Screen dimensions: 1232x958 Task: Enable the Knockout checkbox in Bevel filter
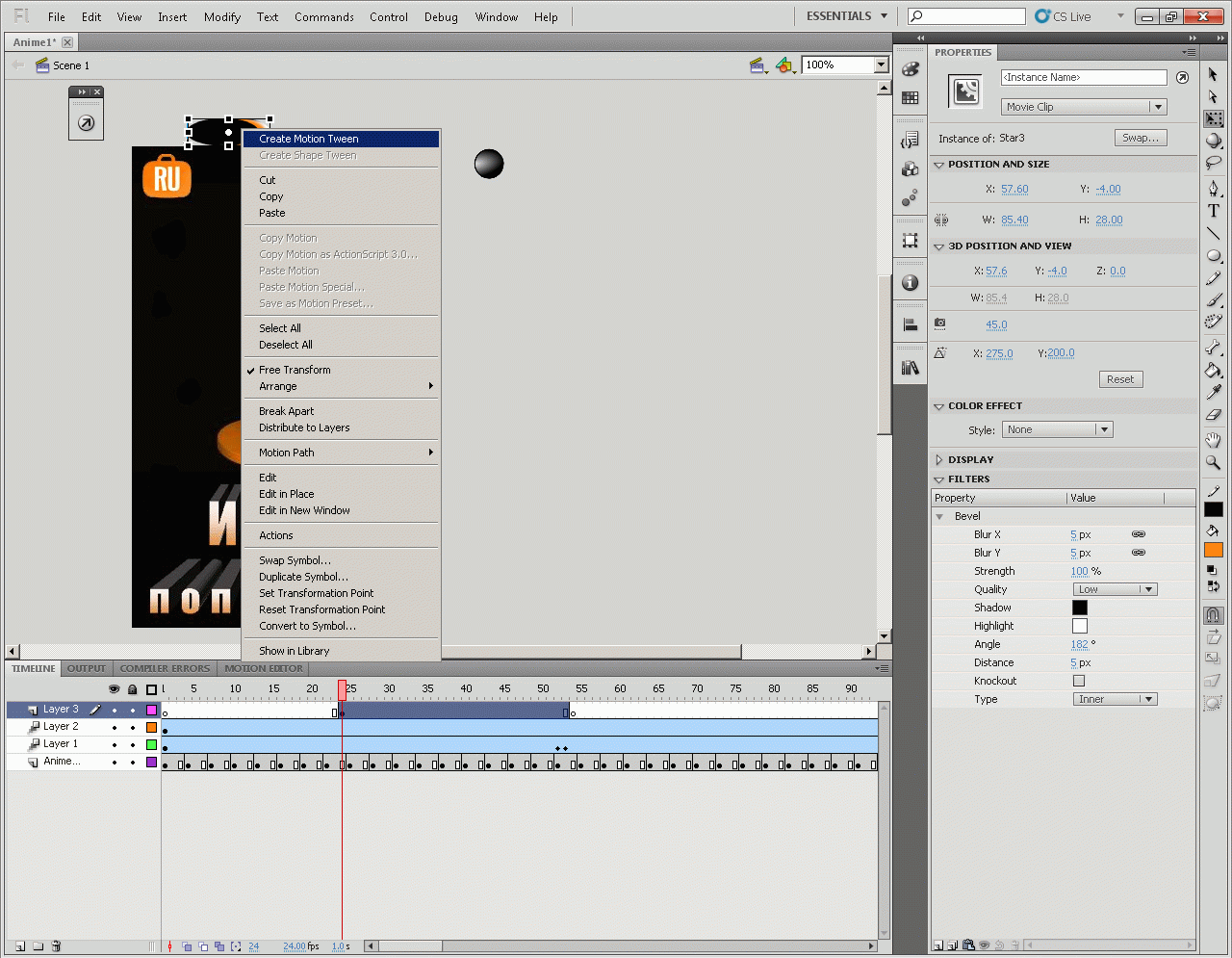[1079, 681]
